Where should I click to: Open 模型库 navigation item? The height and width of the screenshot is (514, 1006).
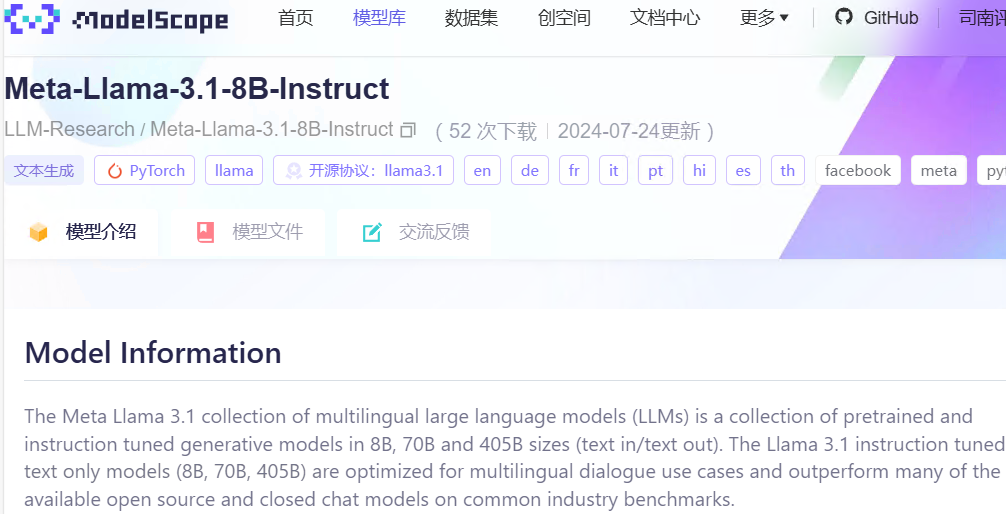379,17
